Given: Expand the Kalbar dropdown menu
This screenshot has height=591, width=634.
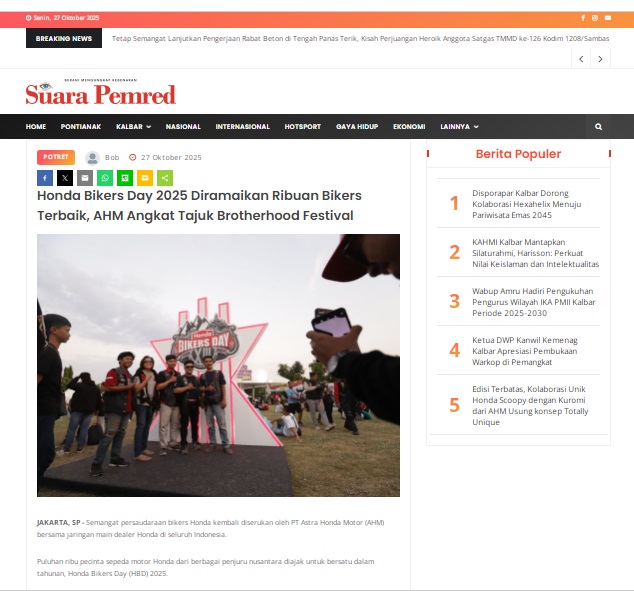Looking at the screenshot, I should pyautogui.click(x=133, y=127).
